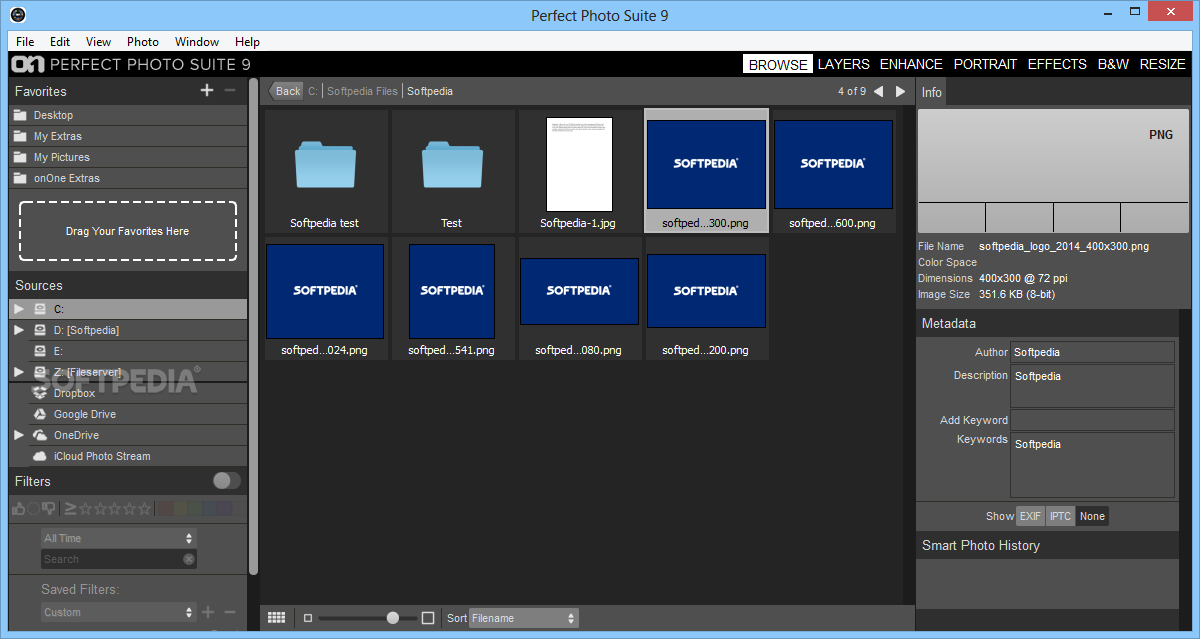Open the File menu
Viewport: 1200px width, 639px height.
[25, 42]
